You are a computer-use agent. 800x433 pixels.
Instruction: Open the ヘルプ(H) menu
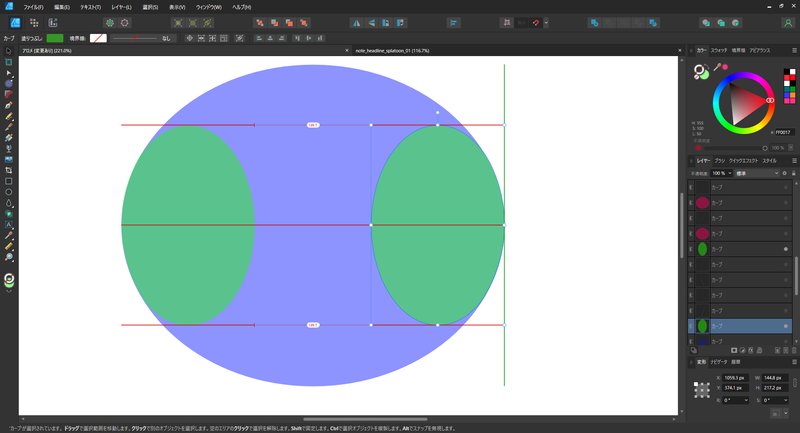point(241,7)
